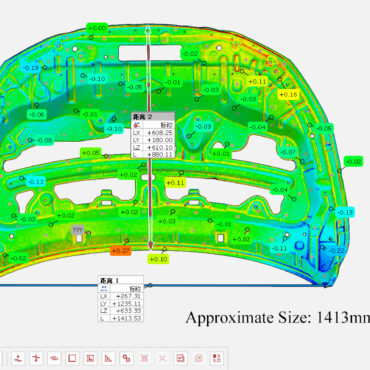The width and height of the screenshot is (370, 370).
Task: Select the yellow +0.16 deviation label
Action: click(x=288, y=95)
